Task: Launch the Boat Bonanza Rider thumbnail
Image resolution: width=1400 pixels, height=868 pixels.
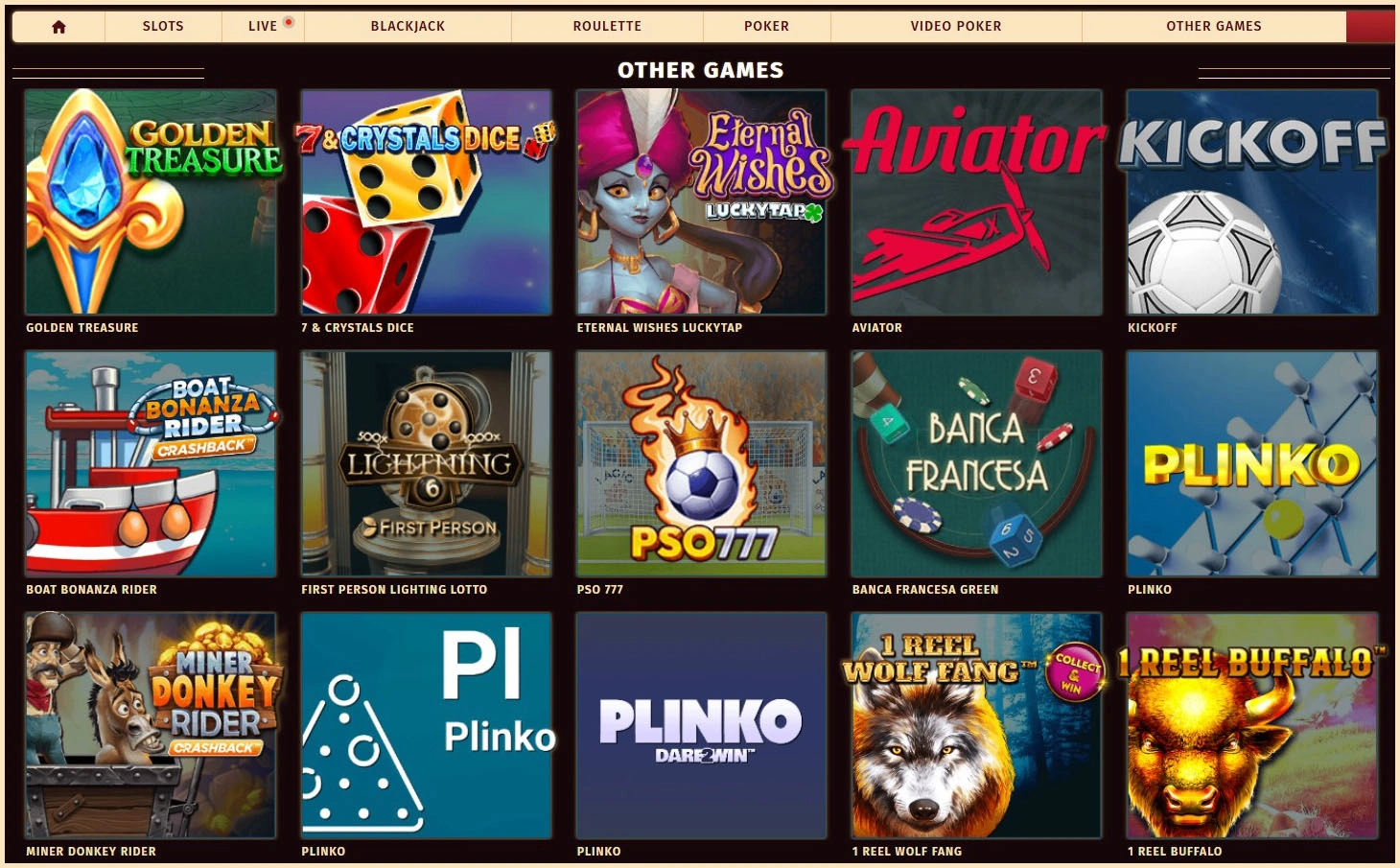Action: click(151, 463)
